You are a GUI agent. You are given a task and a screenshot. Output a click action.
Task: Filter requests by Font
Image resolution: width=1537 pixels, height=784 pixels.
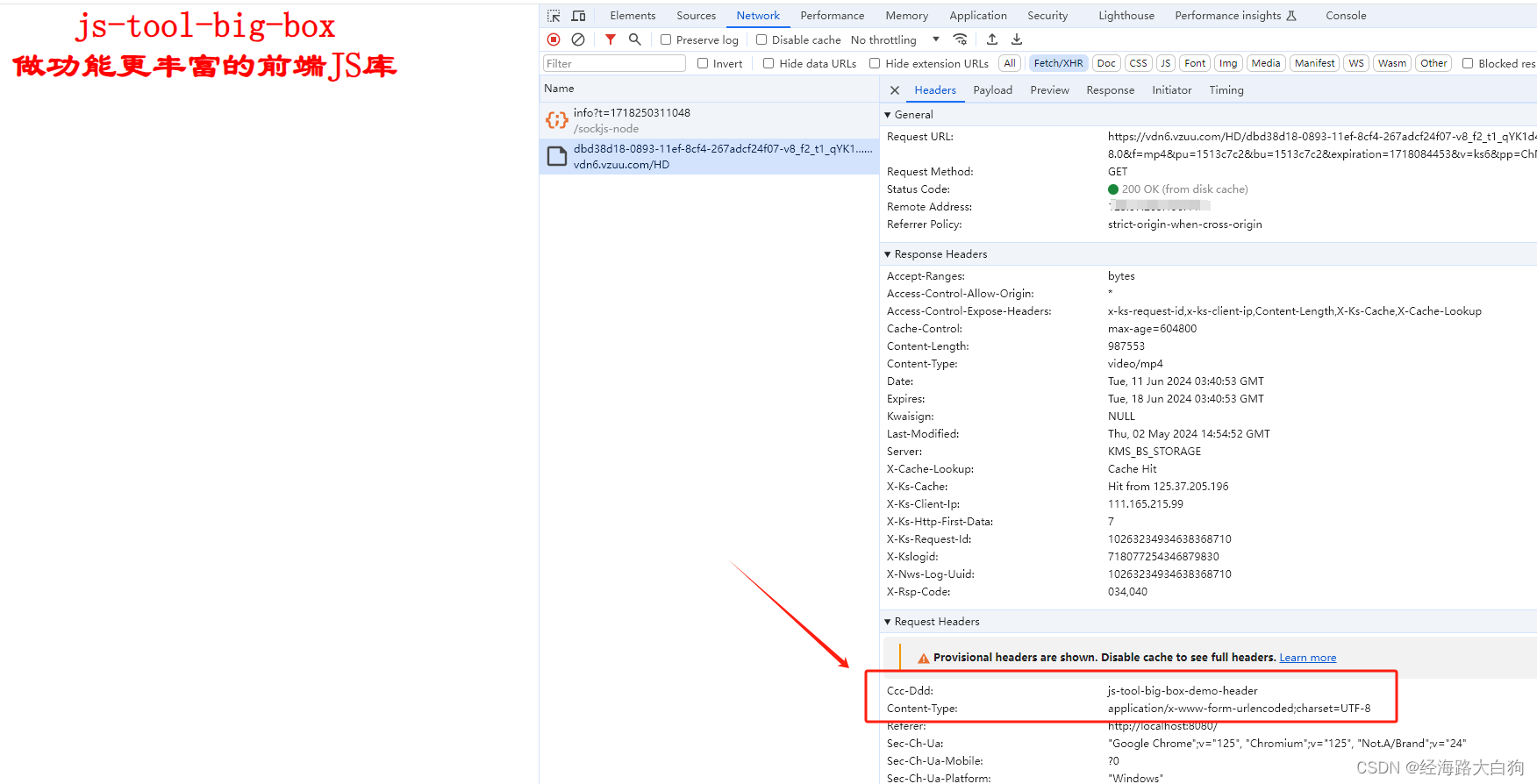coord(1195,63)
